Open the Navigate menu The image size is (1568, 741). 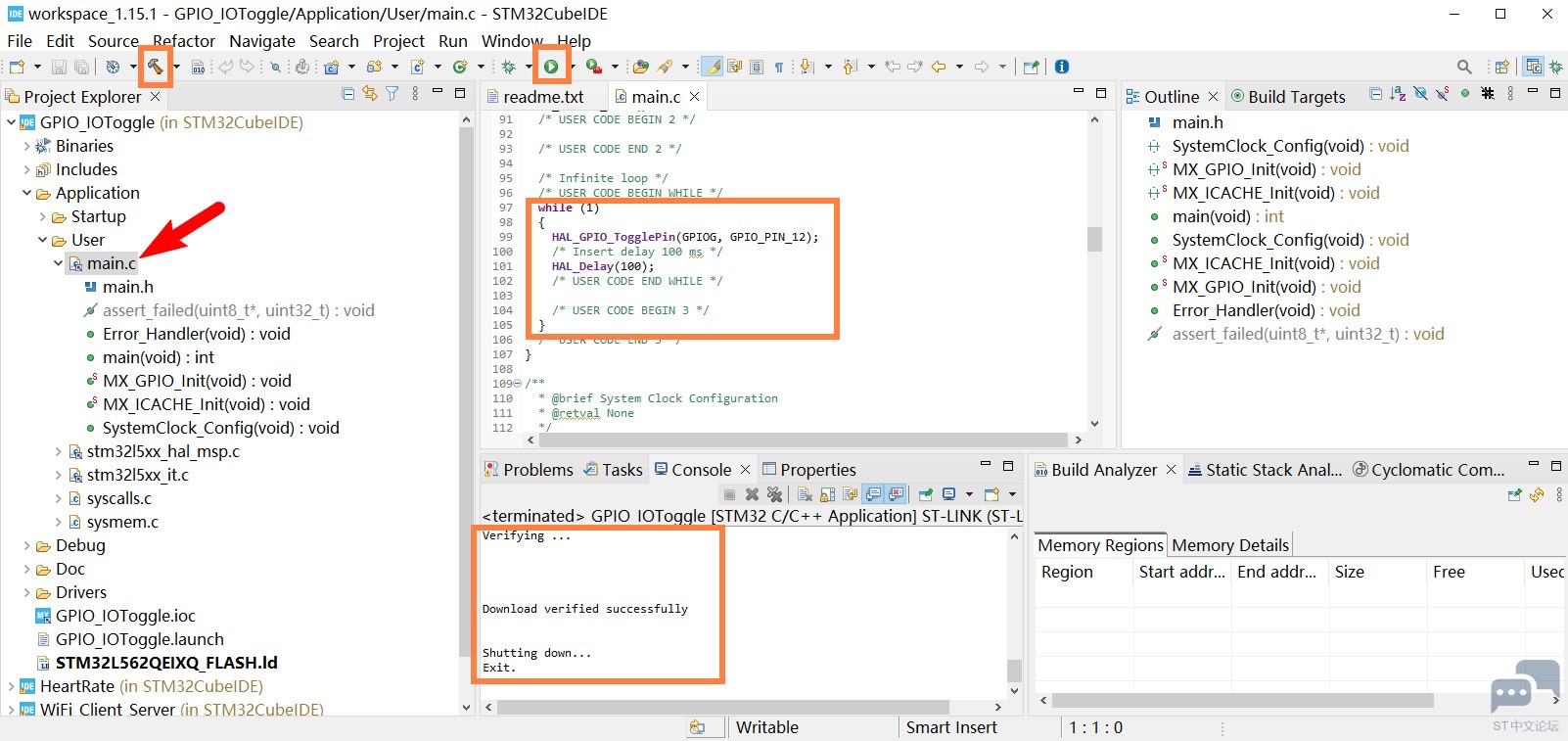(262, 41)
